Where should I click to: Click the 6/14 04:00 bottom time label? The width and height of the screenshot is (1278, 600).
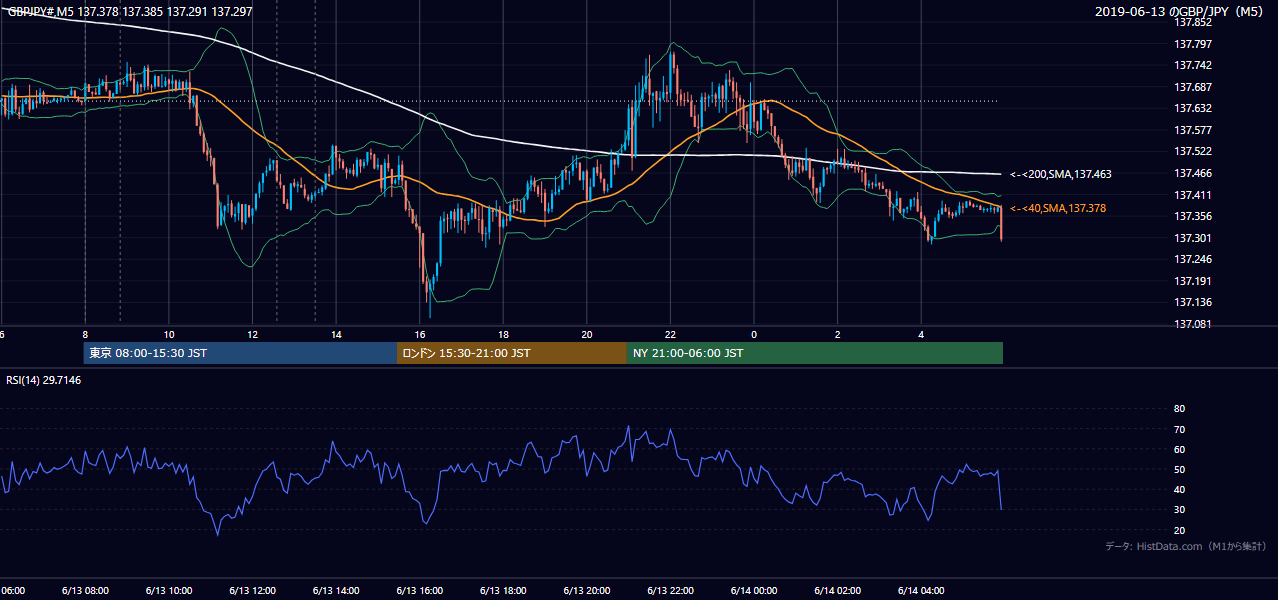tap(921, 590)
